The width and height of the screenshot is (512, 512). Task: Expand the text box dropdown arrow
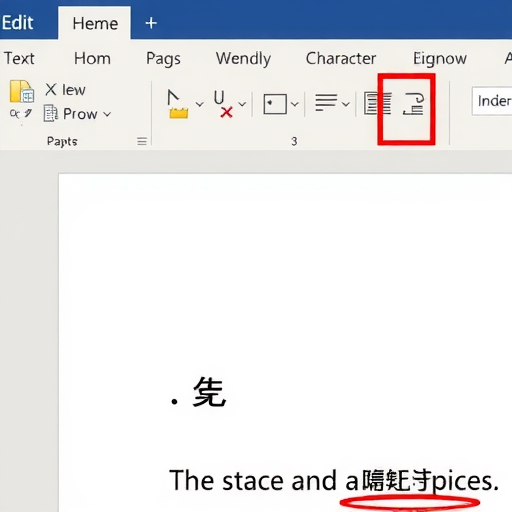294,104
